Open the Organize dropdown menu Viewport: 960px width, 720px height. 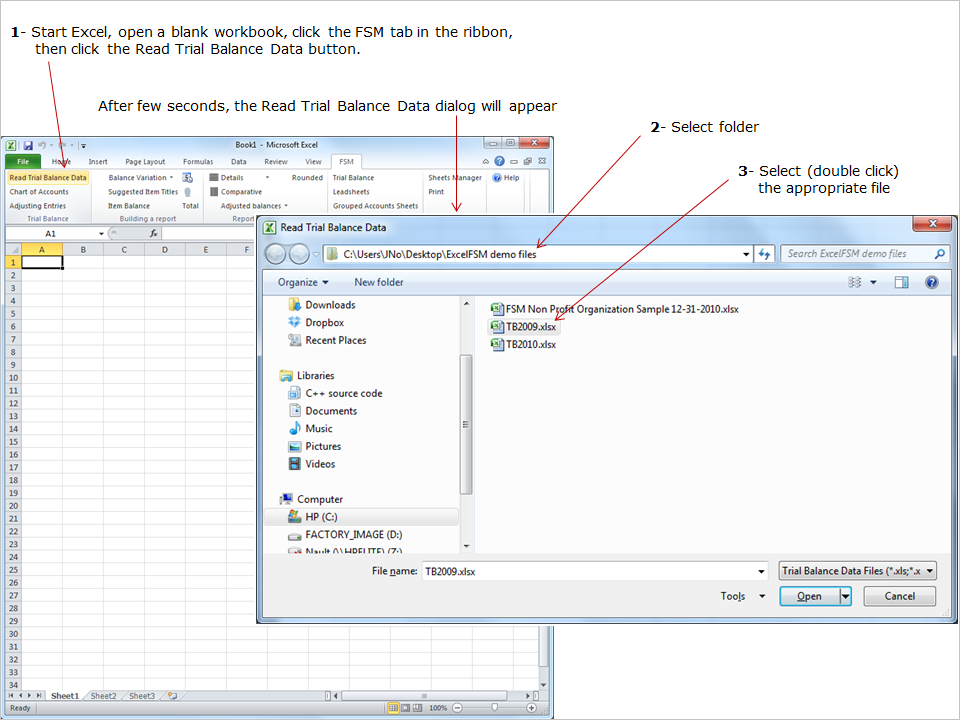click(303, 282)
